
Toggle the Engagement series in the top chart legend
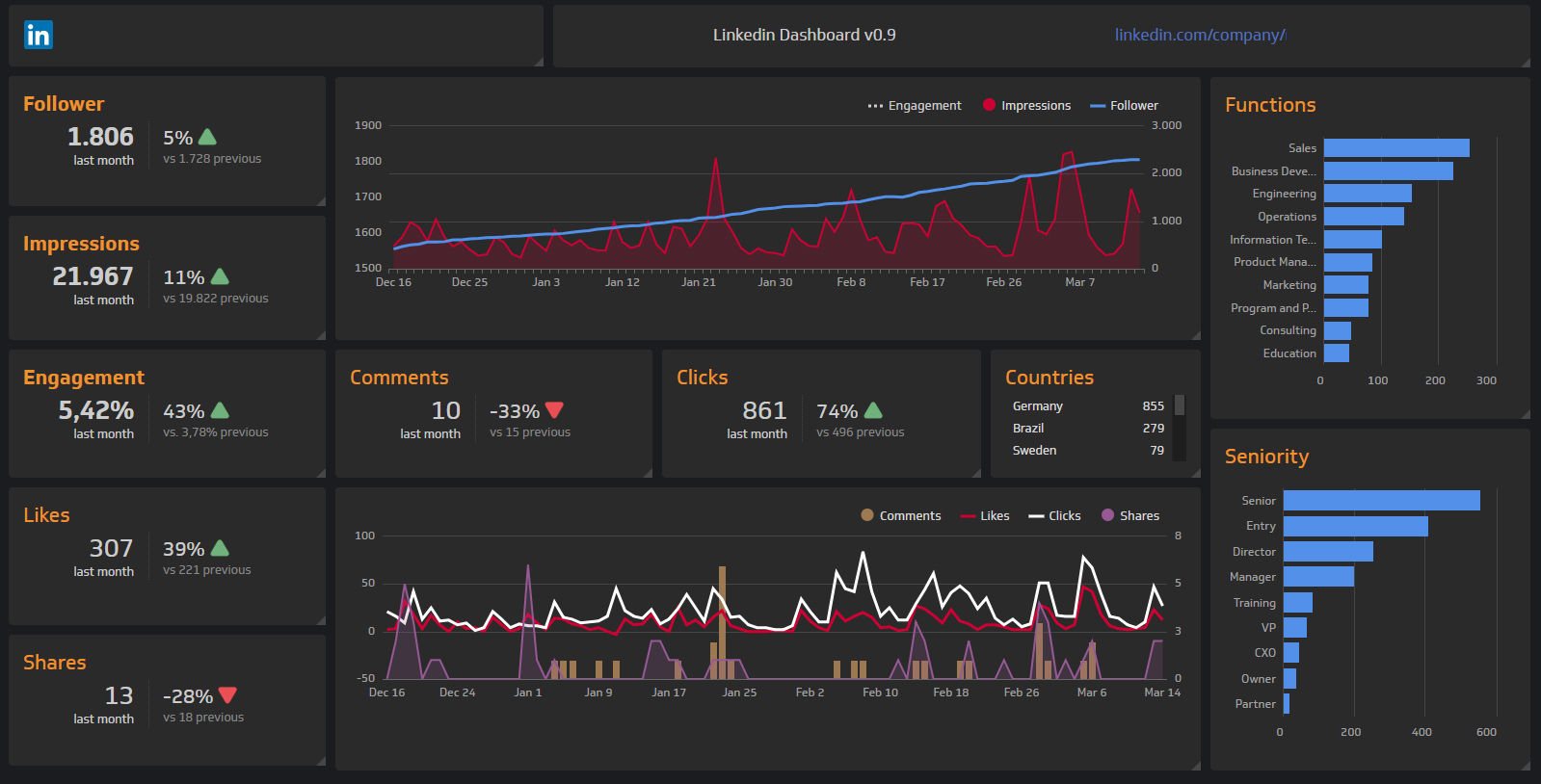(915, 106)
